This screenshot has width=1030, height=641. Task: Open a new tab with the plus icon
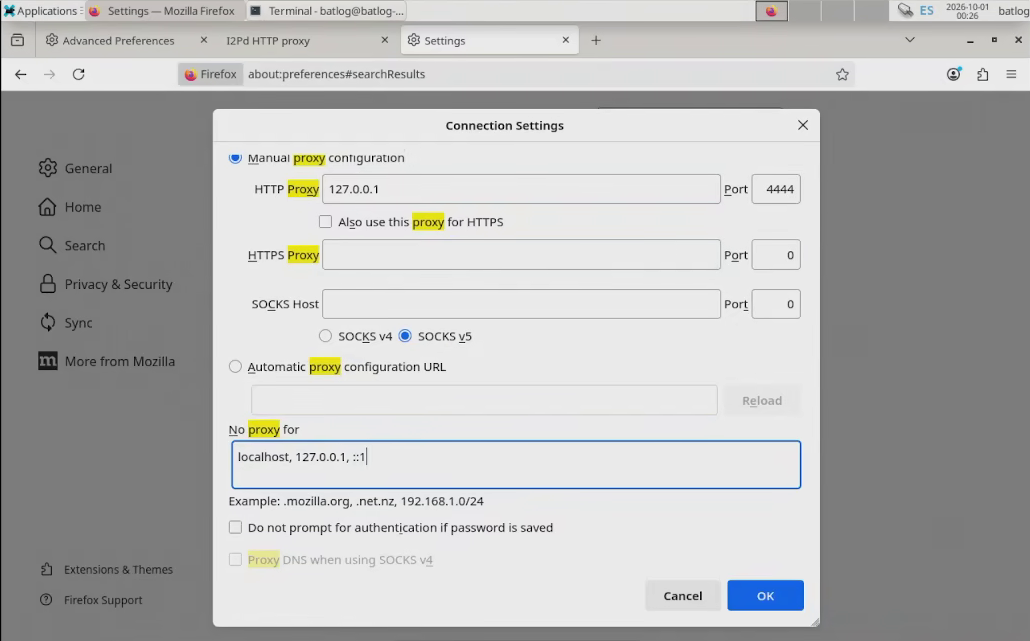point(596,40)
